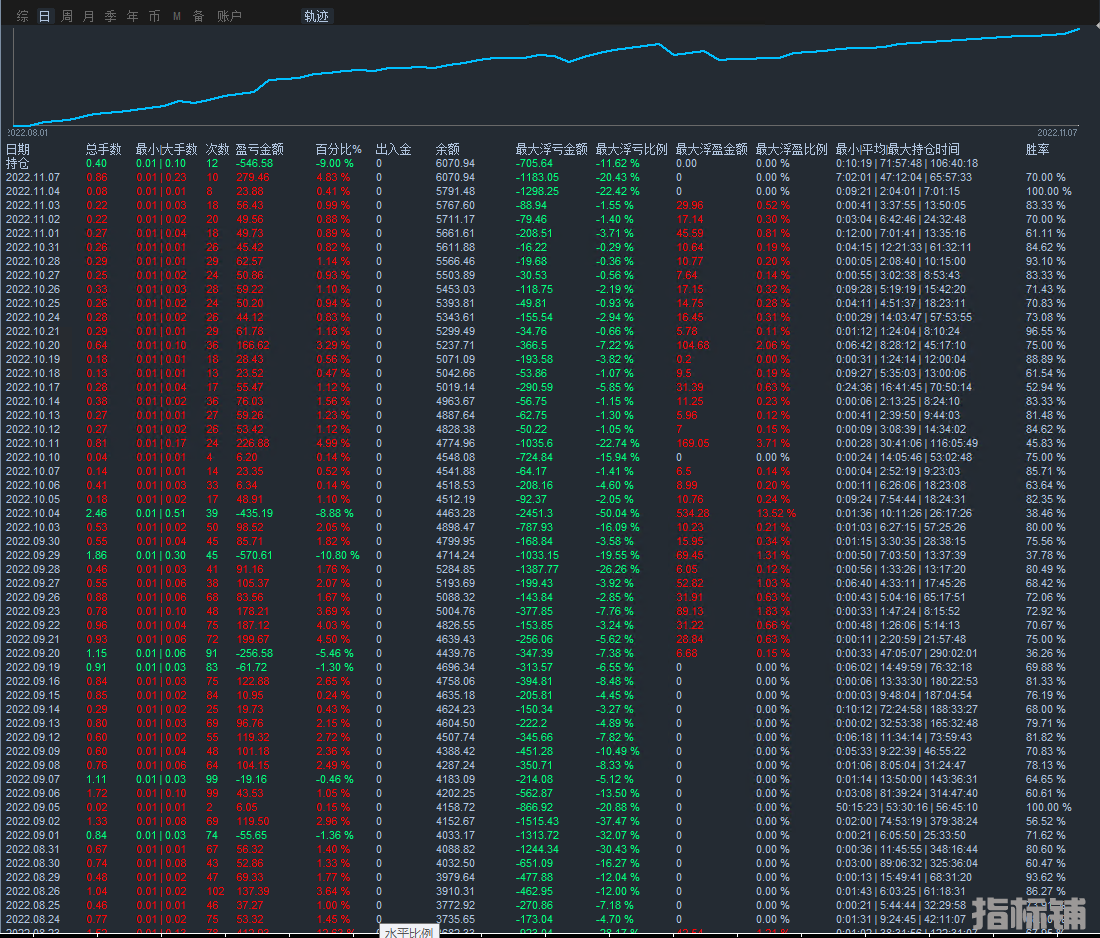Switch to the 综 summary tab

[x=23, y=16]
